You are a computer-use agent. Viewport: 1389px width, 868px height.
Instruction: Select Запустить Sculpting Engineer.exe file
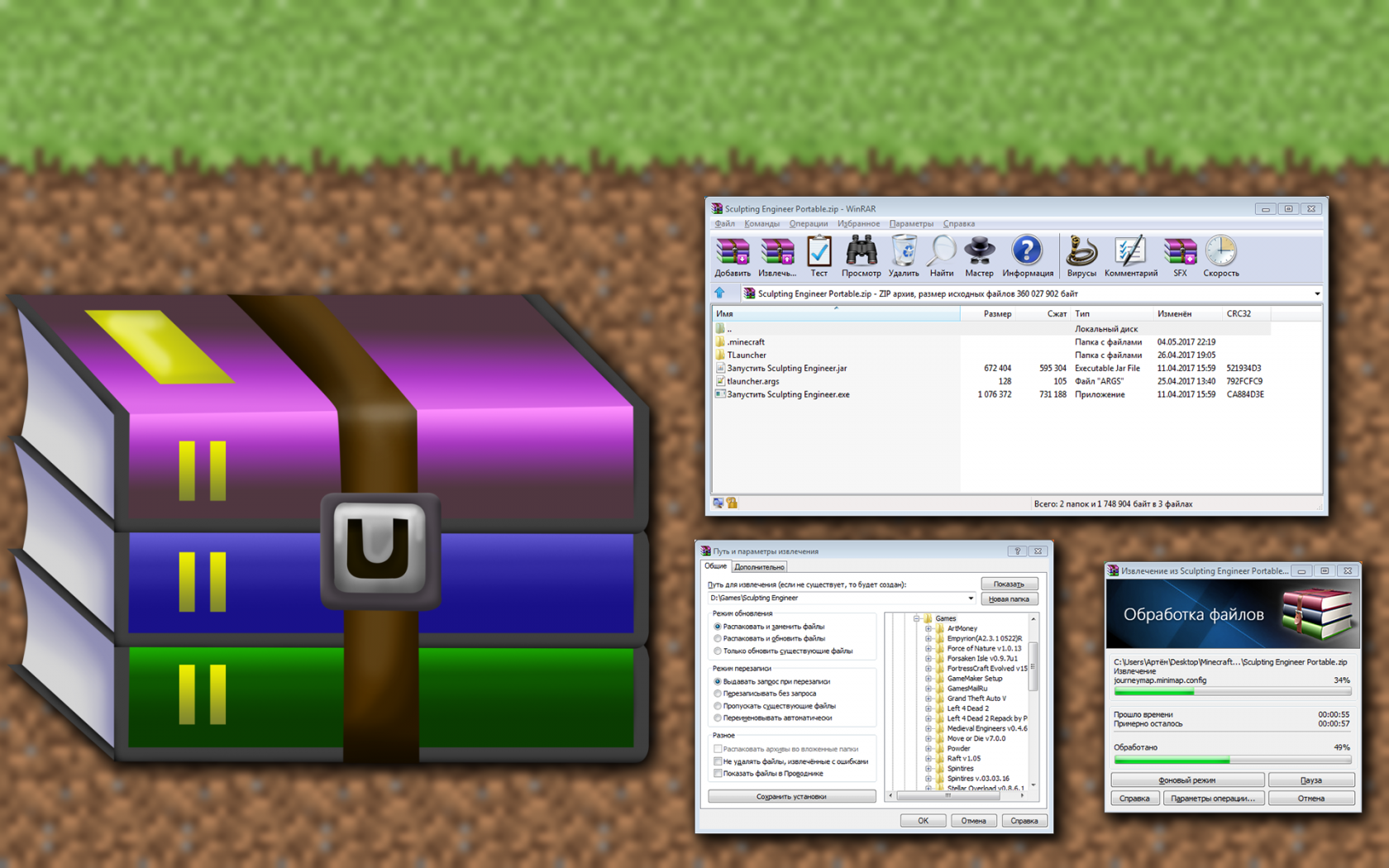click(783, 394)
